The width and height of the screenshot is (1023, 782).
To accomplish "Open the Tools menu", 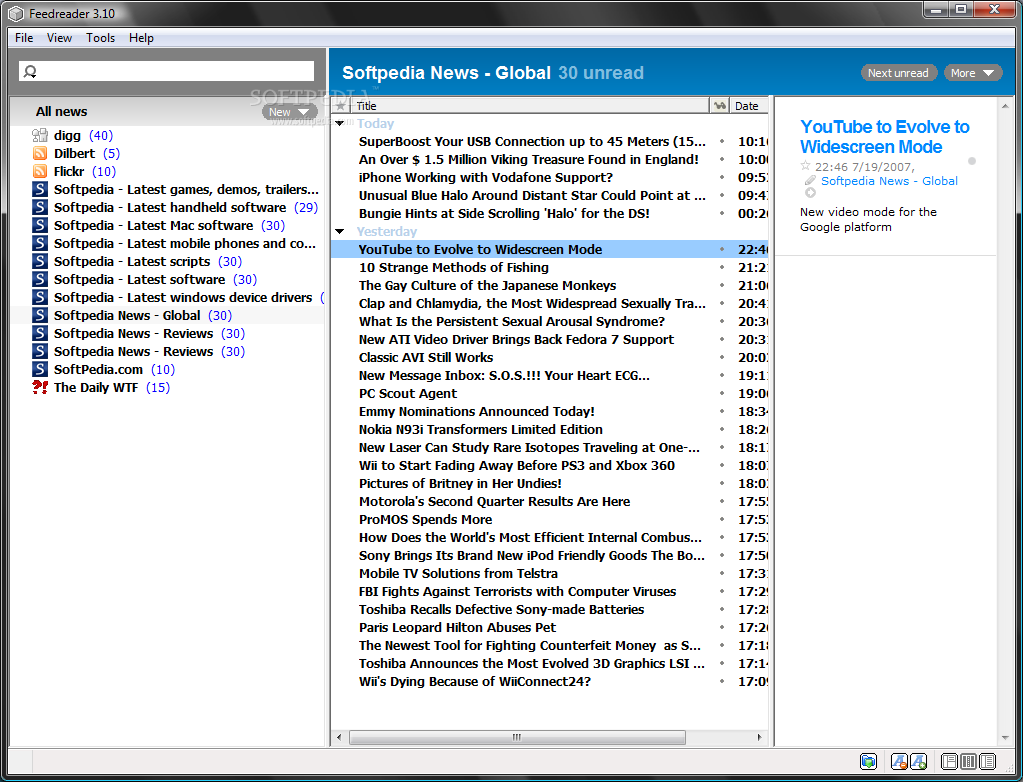I will pos(100,38).
